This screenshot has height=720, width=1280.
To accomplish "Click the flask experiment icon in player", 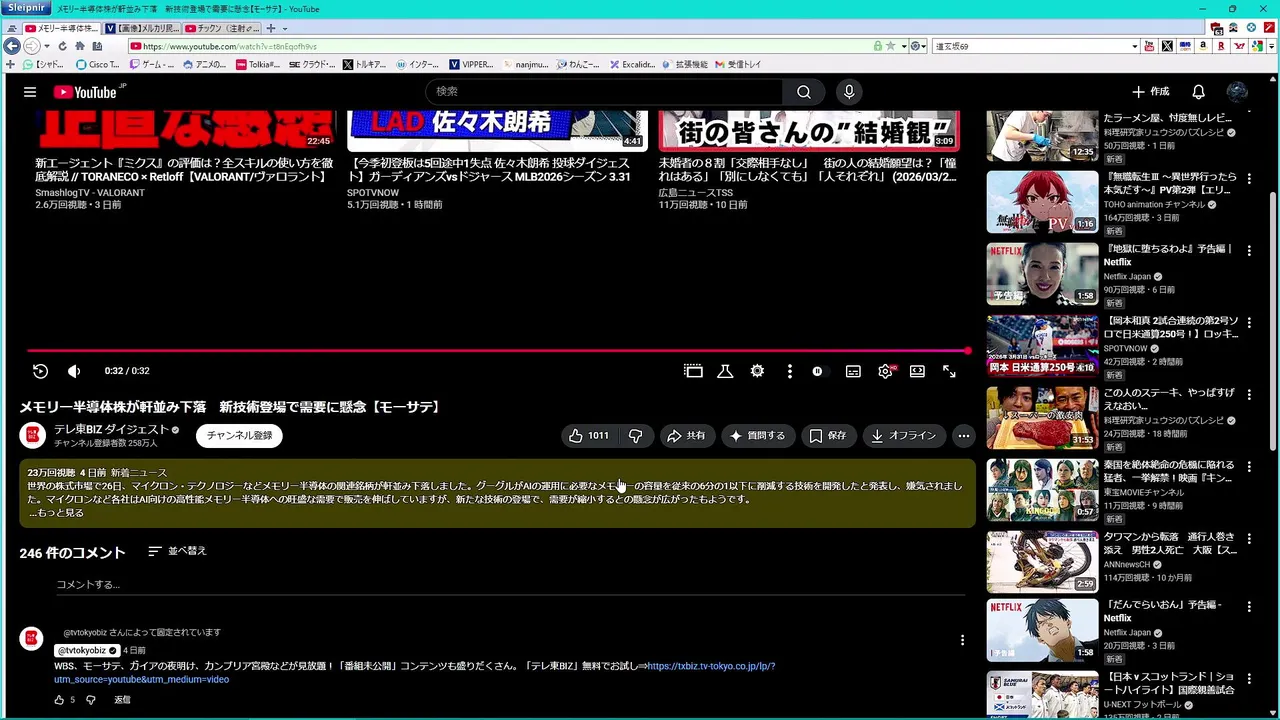I will (x=725, y=371).
